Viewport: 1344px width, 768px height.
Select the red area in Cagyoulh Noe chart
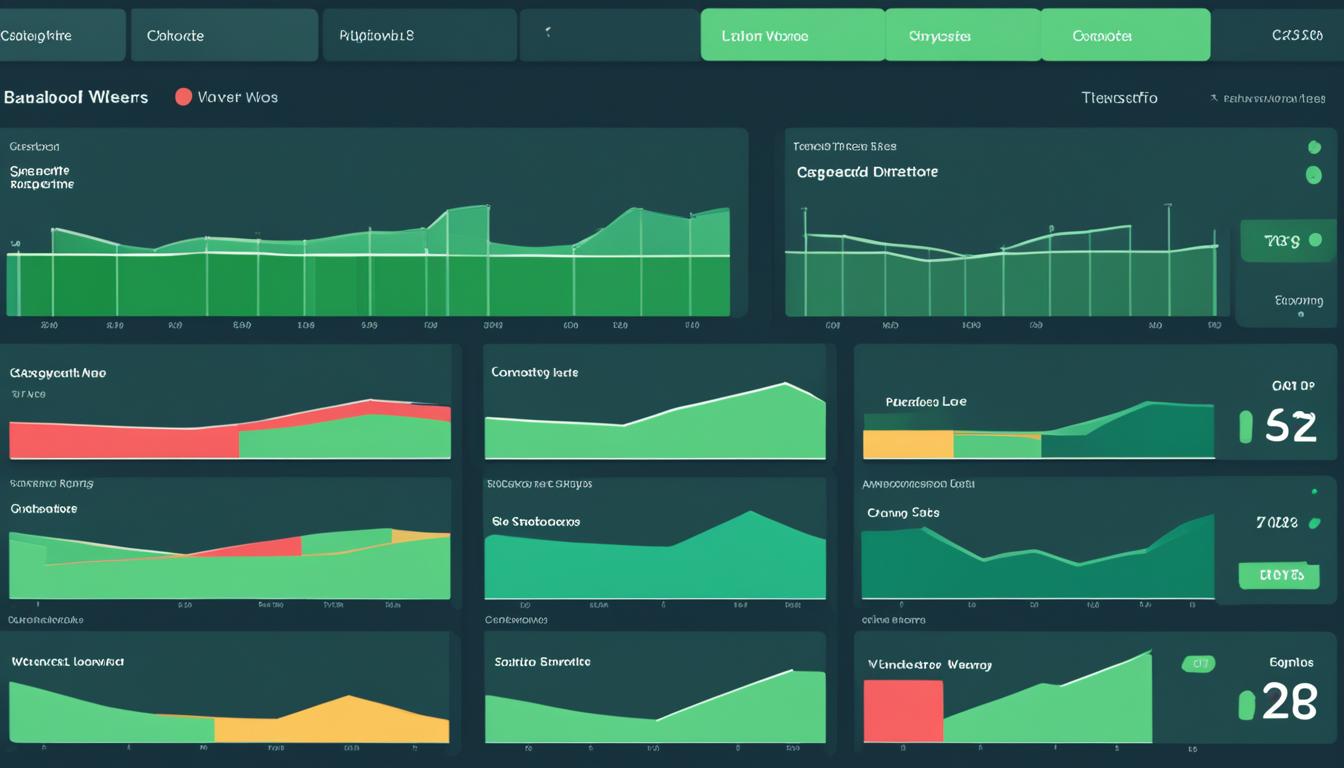click(x=124, y=440)
